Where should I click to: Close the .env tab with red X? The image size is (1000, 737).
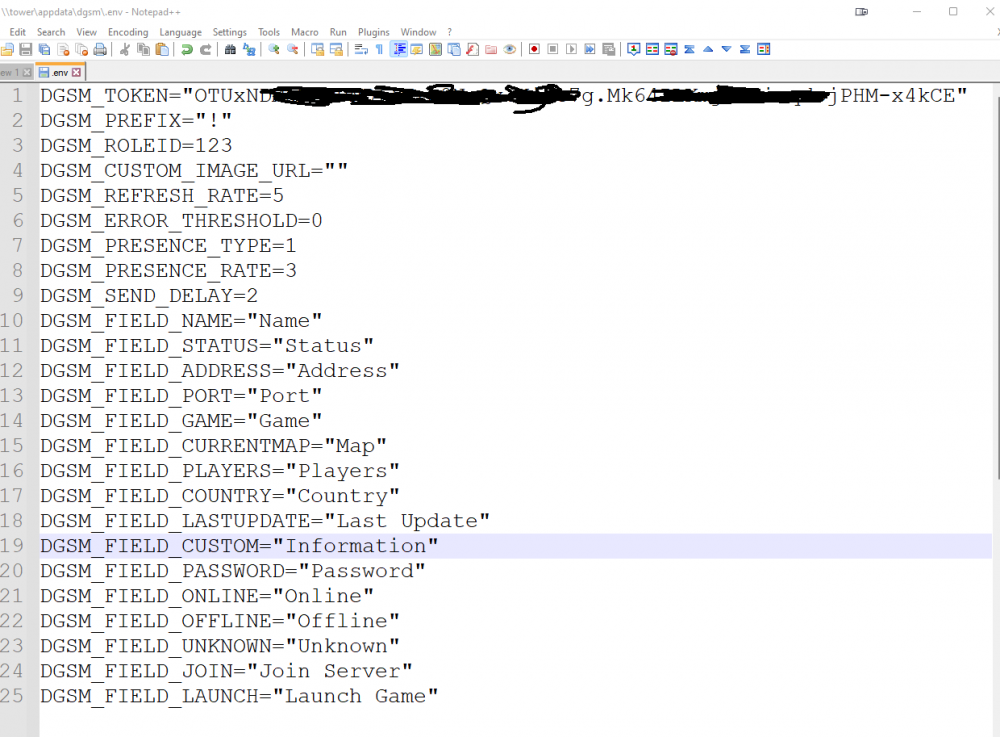point(77,73)
